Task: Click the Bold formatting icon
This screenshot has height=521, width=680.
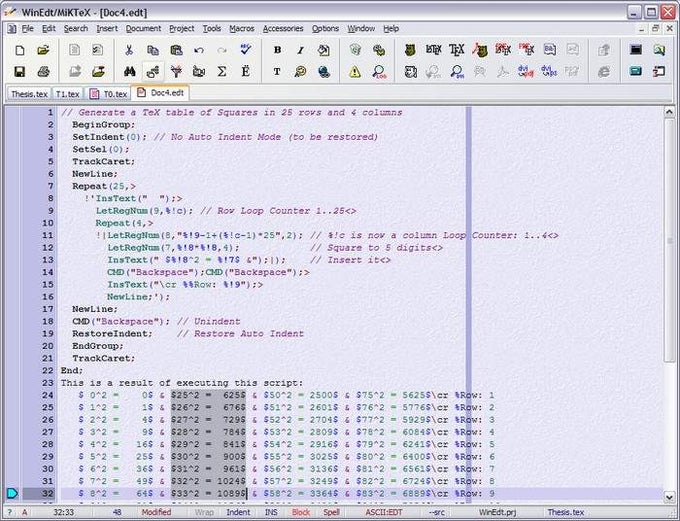Action: 277,49
